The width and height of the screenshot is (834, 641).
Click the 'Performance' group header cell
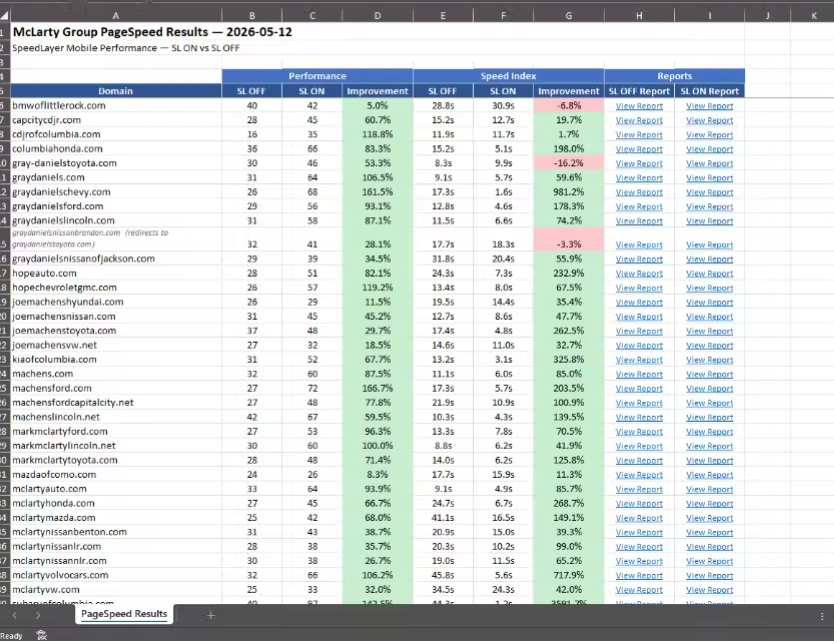coord(317,76)
